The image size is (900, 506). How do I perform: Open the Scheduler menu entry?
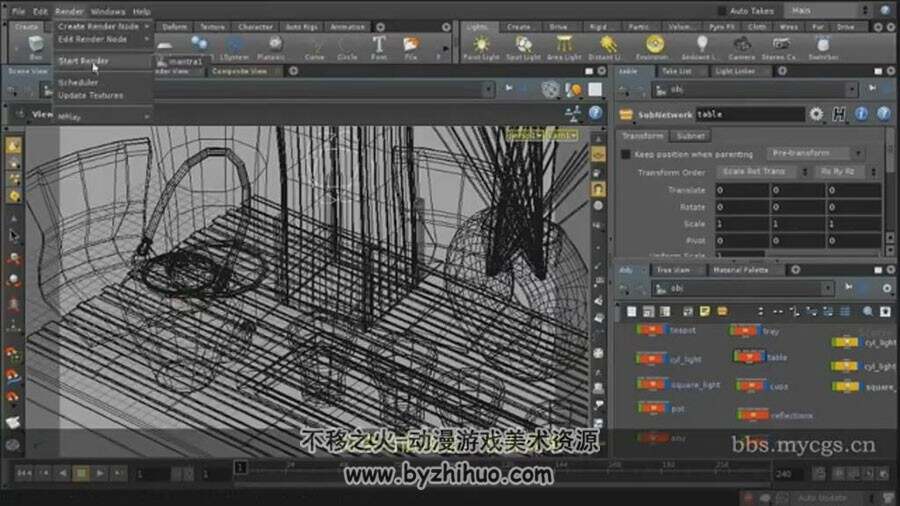(78, 83)
